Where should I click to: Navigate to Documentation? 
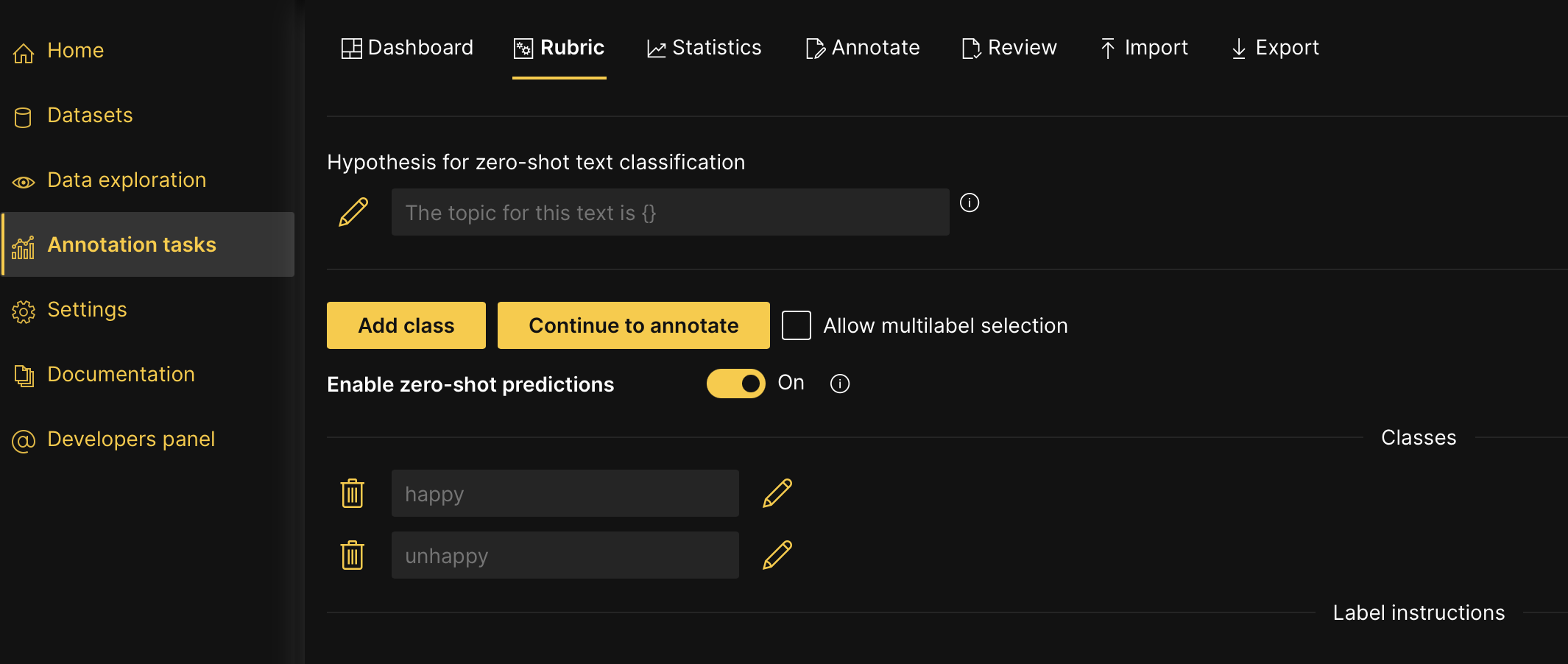(121, 374)
